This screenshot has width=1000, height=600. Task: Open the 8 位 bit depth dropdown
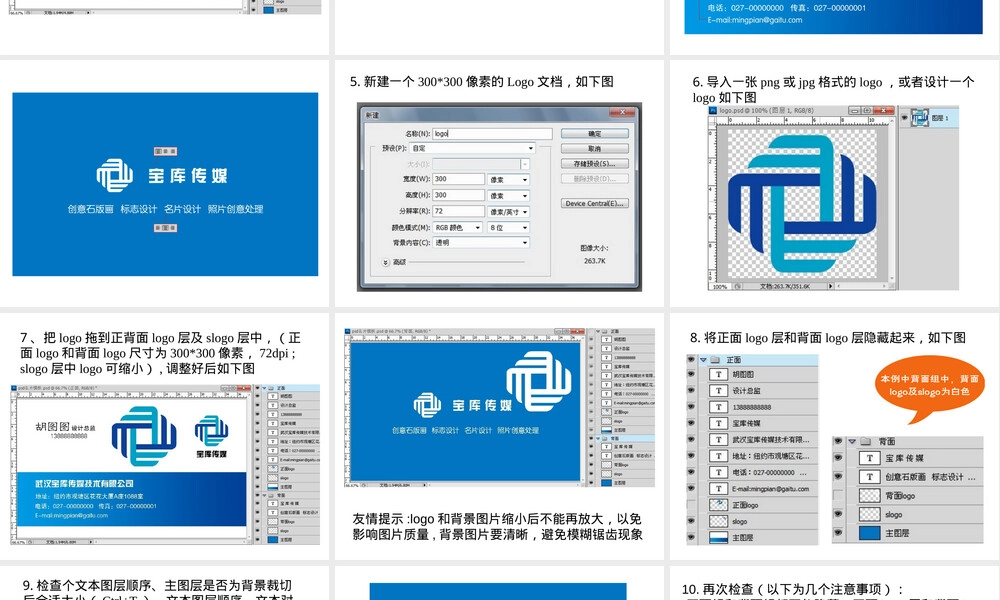click(x=508, y=228)
